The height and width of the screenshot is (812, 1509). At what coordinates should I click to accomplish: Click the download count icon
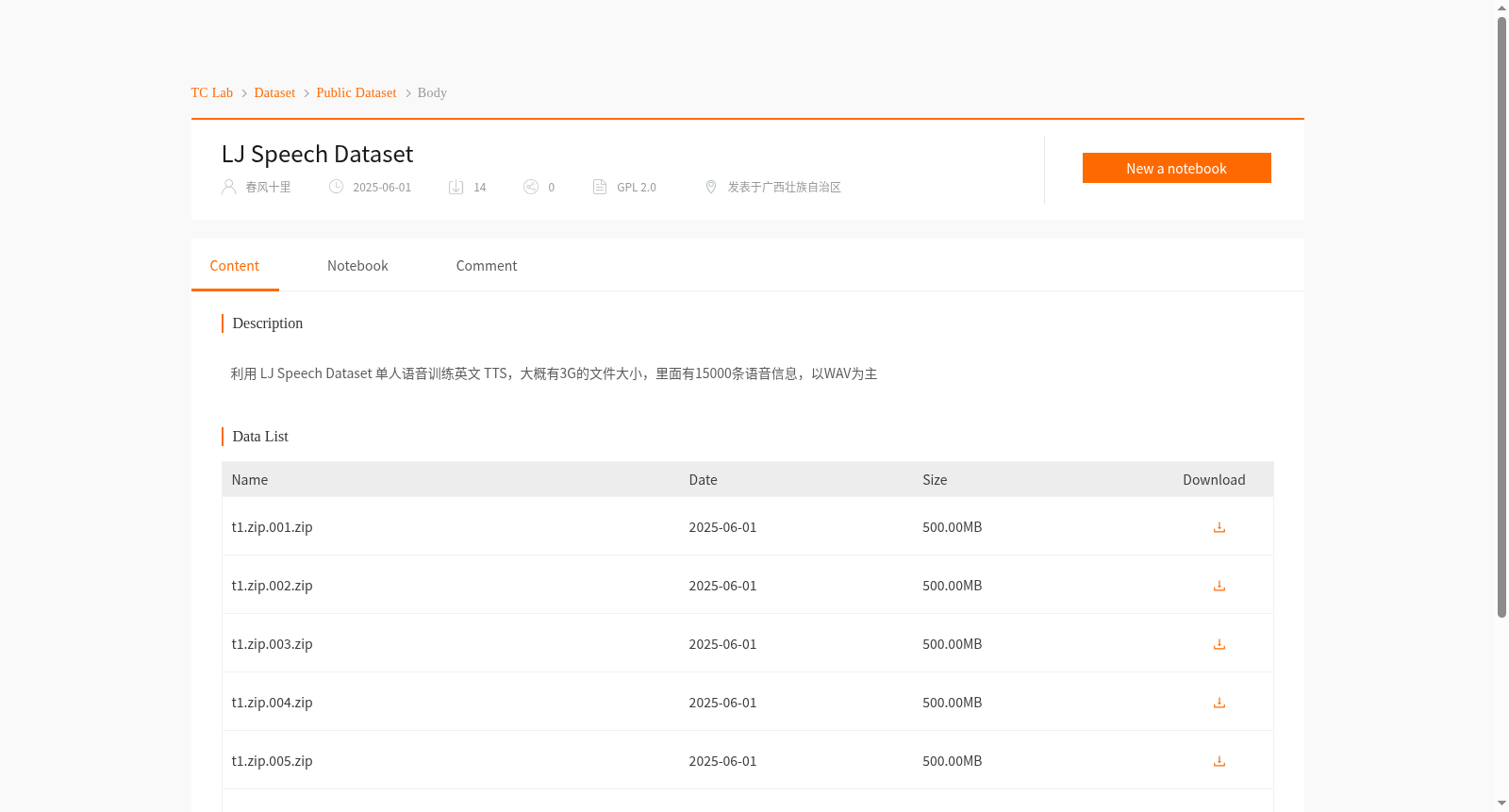[x=456, y=187]
